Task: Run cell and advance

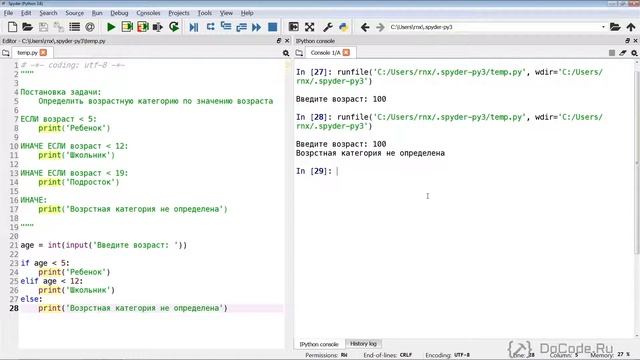Action: click(142, 27)
